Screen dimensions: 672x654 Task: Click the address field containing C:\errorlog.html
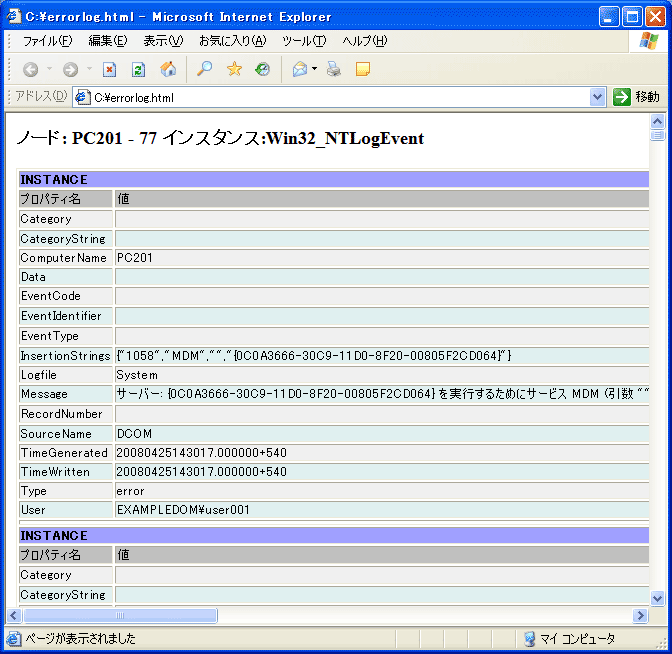[340, 97]
